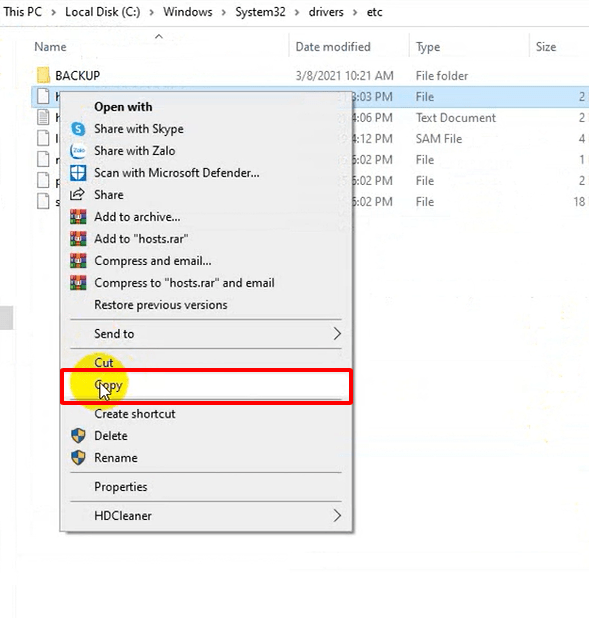Select Create shortcut

(x=206, y=414)
